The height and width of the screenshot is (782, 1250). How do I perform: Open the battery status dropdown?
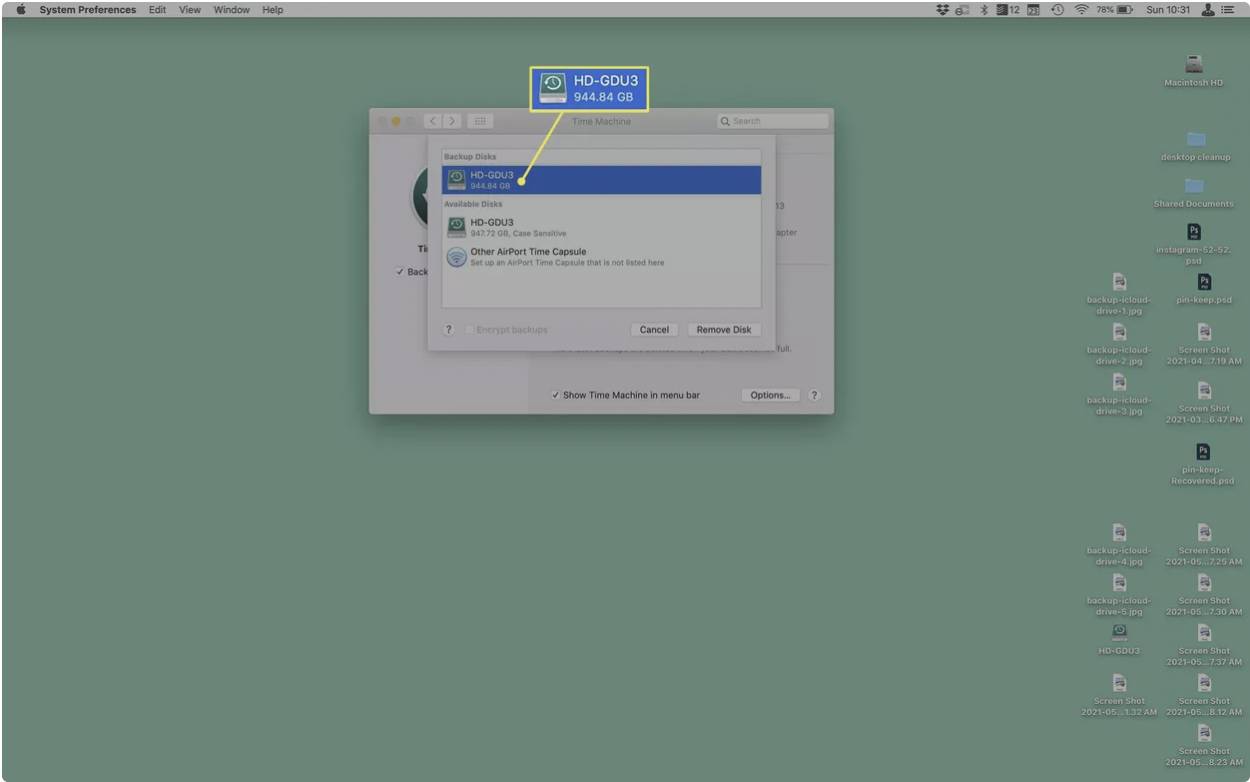pyautogui.click(x=1124, y=10)
